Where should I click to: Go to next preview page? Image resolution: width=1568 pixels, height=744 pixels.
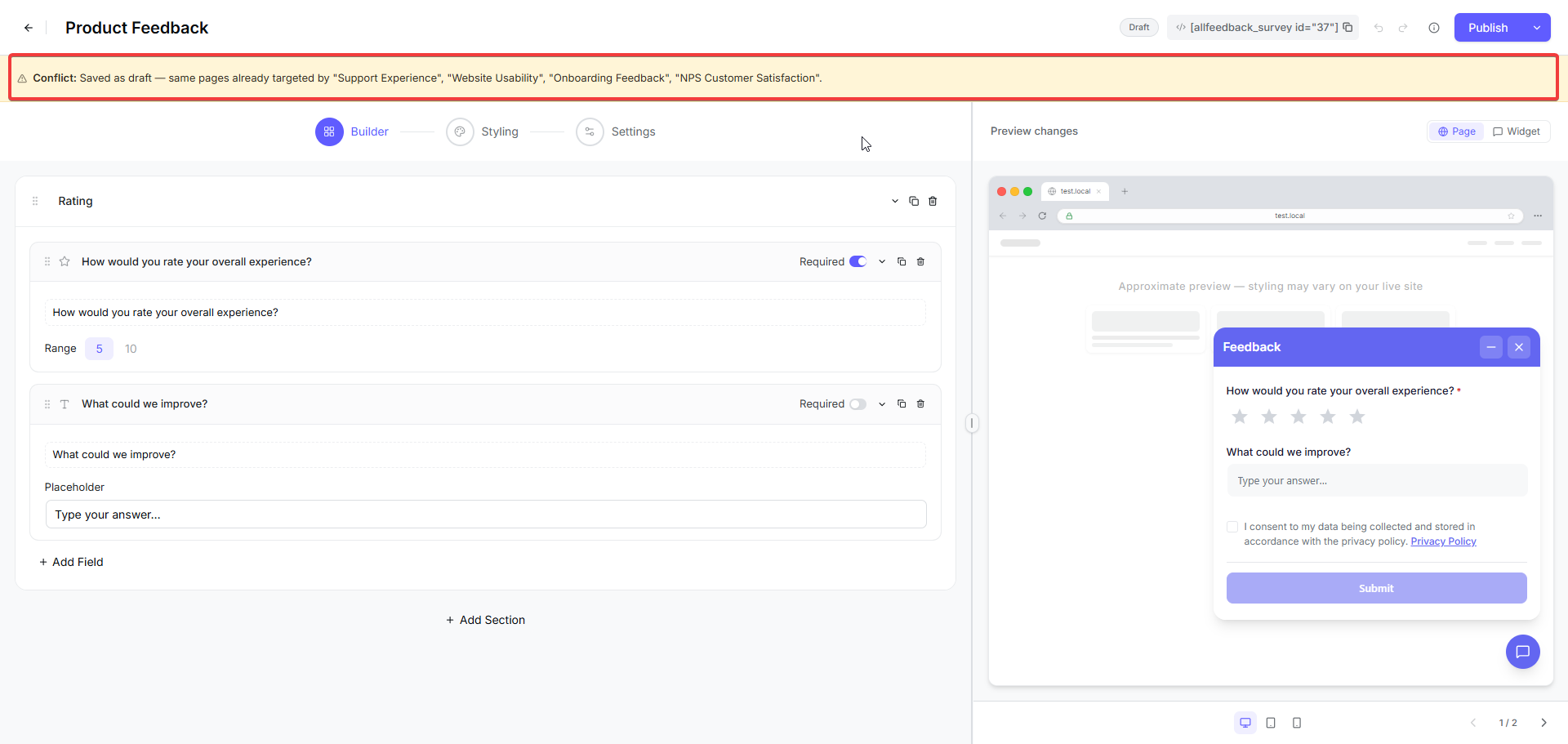(x=1543, y=723)
